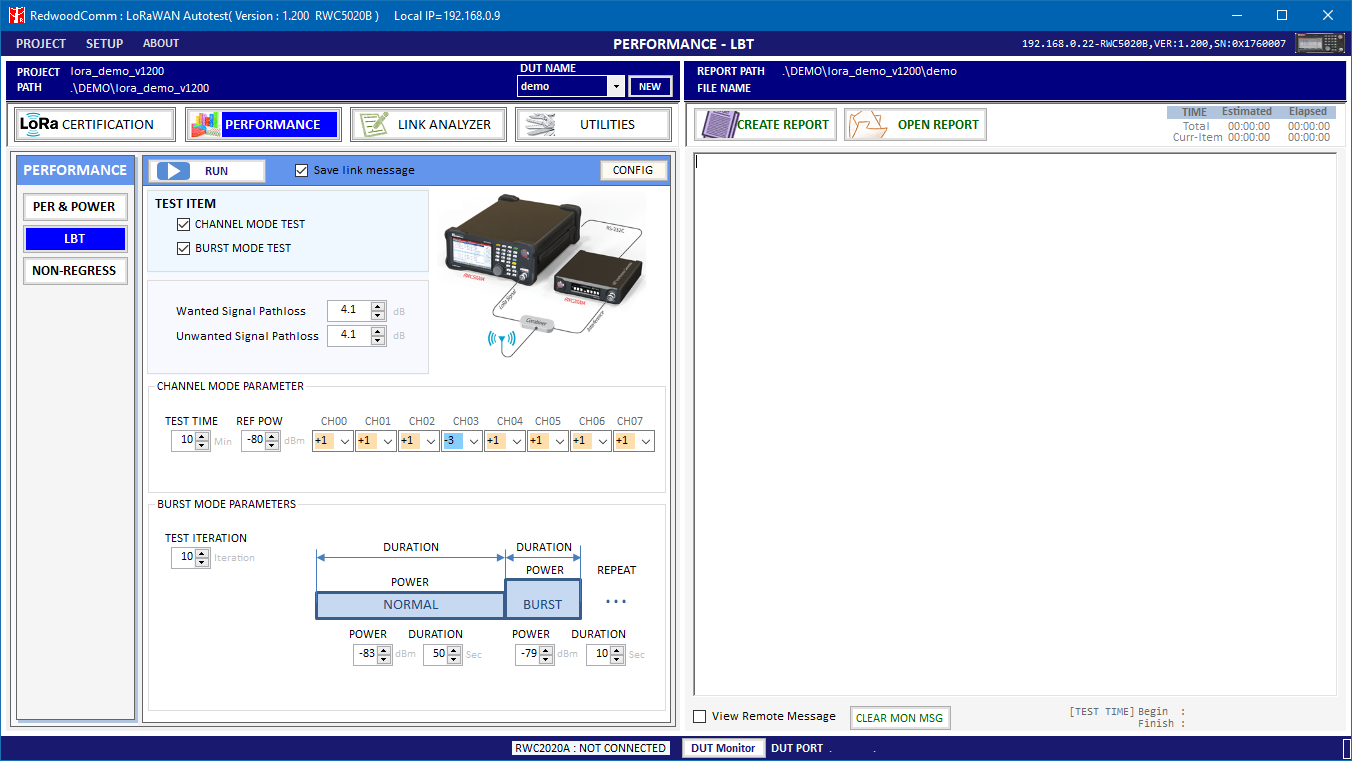Click the test setup equipment diagram image
The height and width of the screenshot is (761, 1352).
[545, 275]
